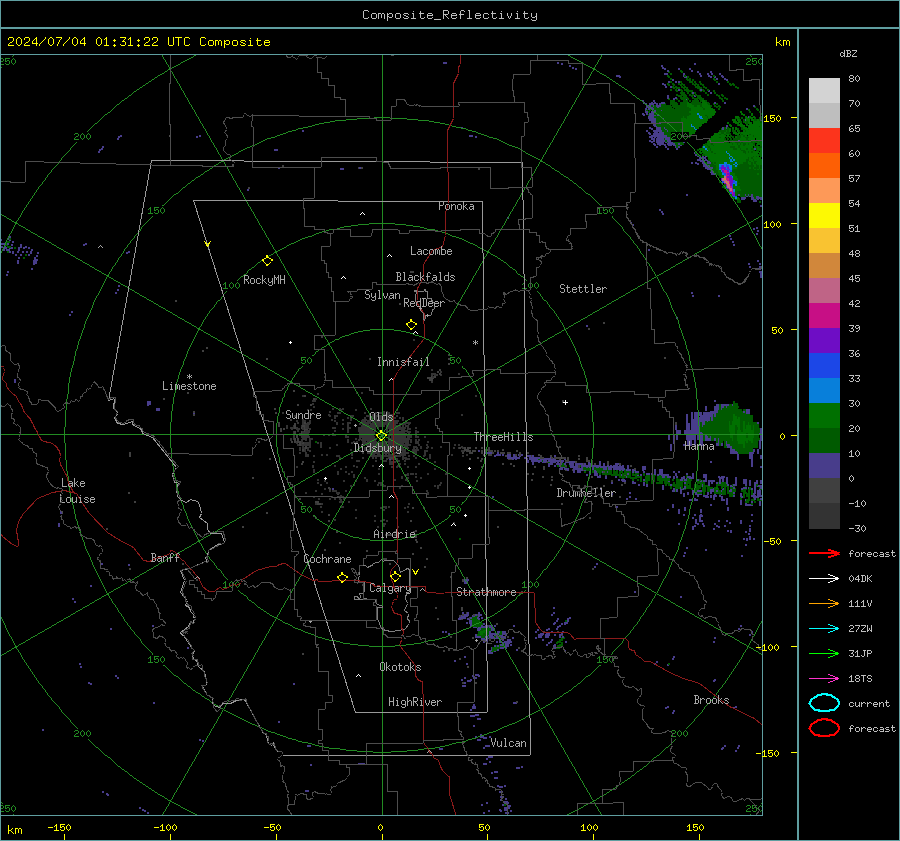Click the Strathmore city label
The height and width of the screenshot is (841, 900).
486,592
